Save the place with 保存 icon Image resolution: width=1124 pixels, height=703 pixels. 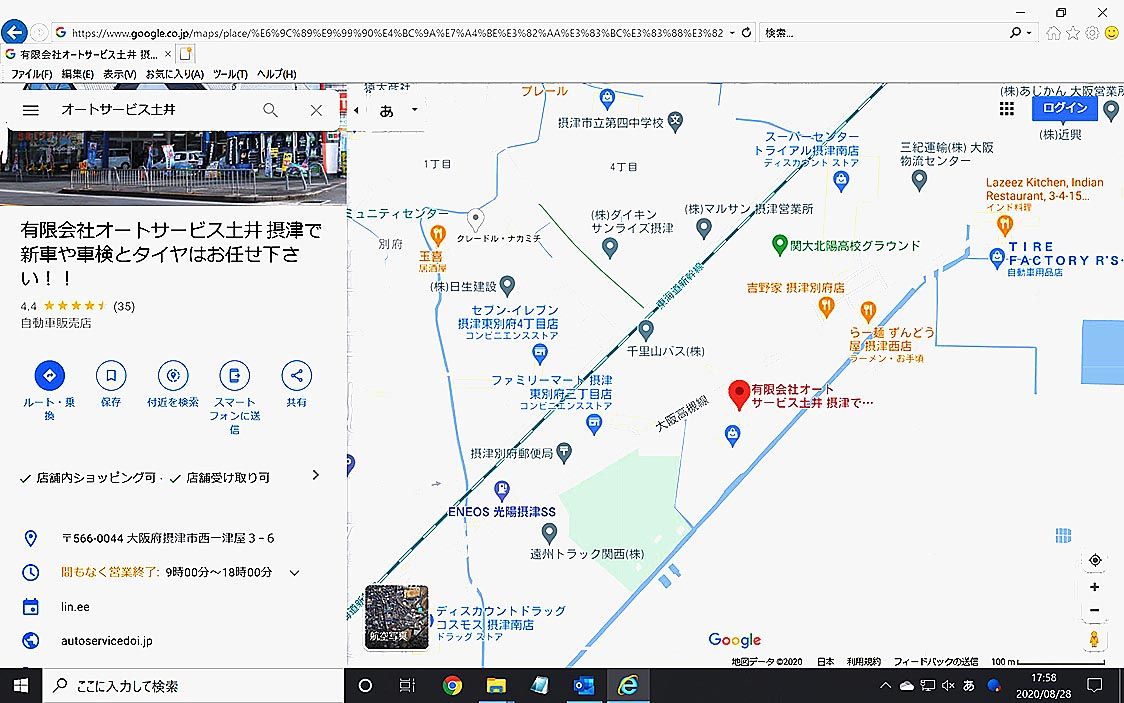tap(111, 376)
